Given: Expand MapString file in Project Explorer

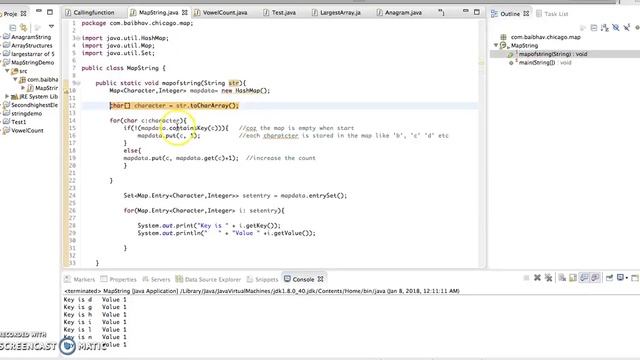Looking at the screenshot, I should tap(23, 88).
